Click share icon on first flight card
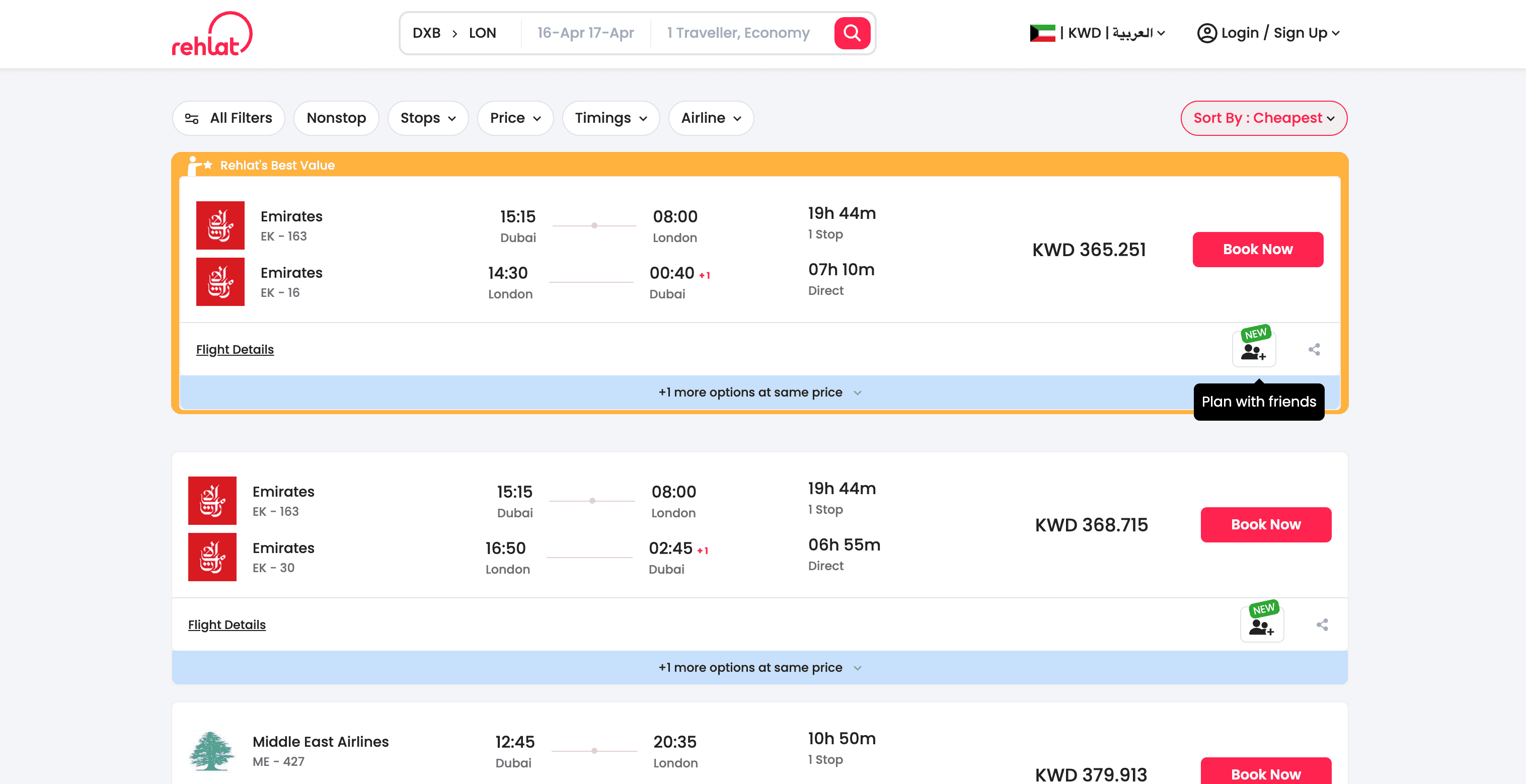1526x784 pixels. click(x=1314, y=349)
